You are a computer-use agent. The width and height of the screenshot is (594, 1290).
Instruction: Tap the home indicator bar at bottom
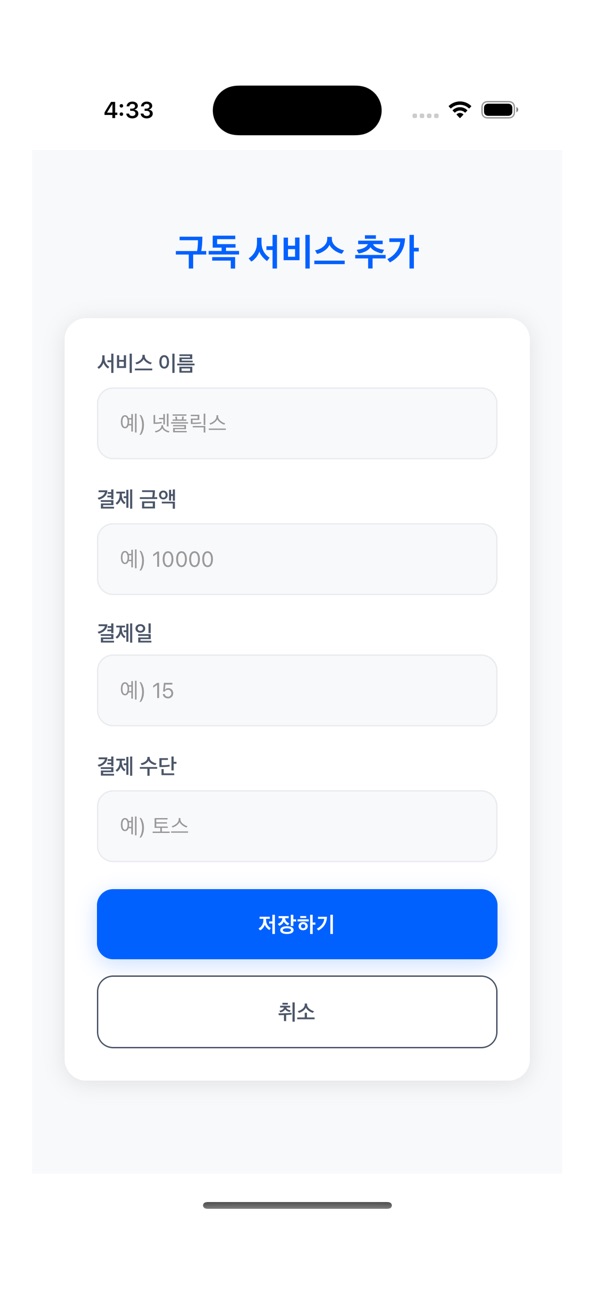tap(297, 1205)
